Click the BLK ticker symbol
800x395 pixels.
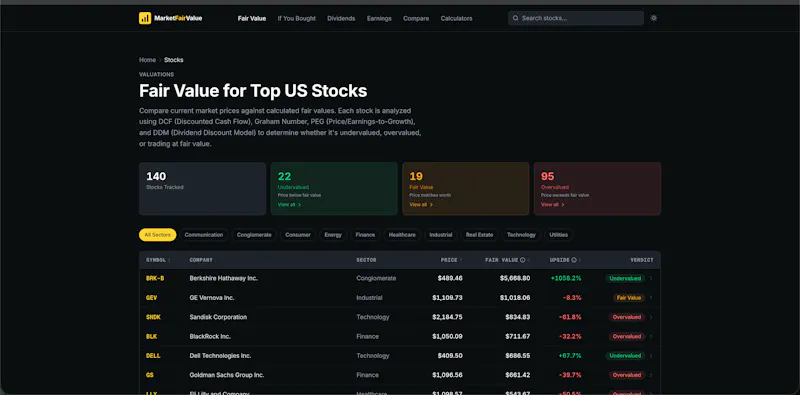(x=152, y=337)
